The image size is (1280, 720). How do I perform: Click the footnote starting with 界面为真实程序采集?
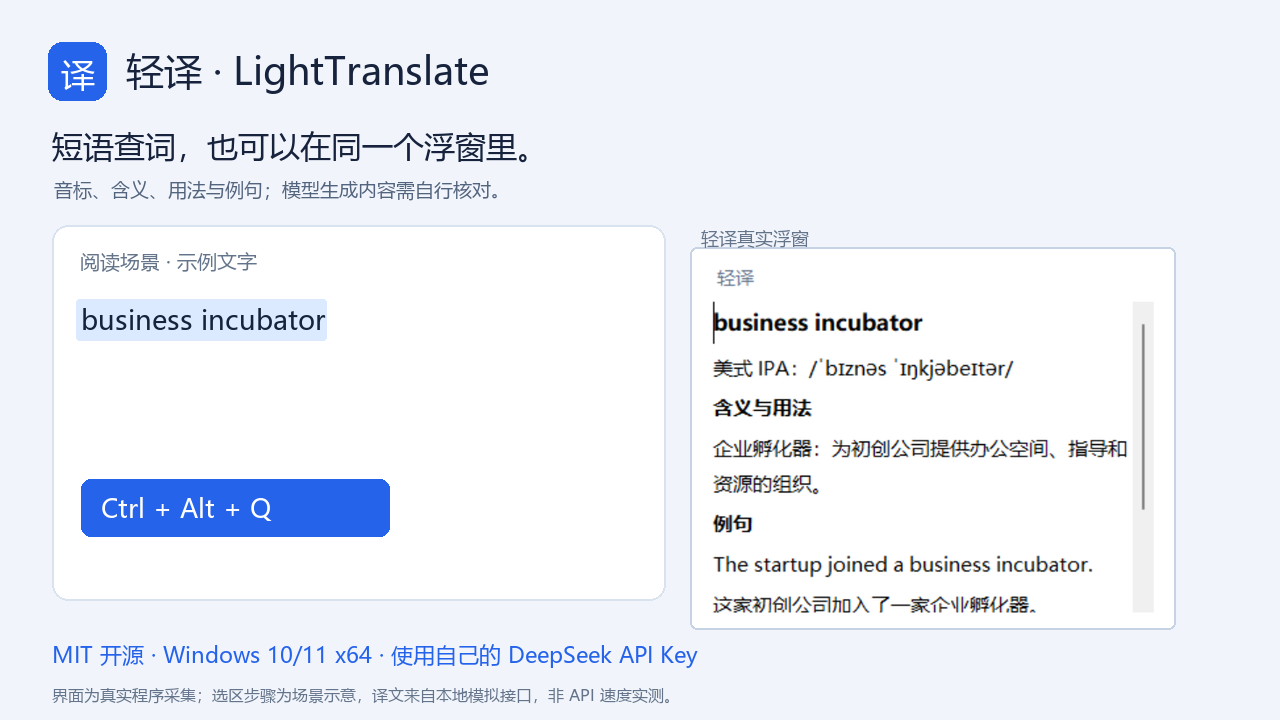click(x=366, y=695)
